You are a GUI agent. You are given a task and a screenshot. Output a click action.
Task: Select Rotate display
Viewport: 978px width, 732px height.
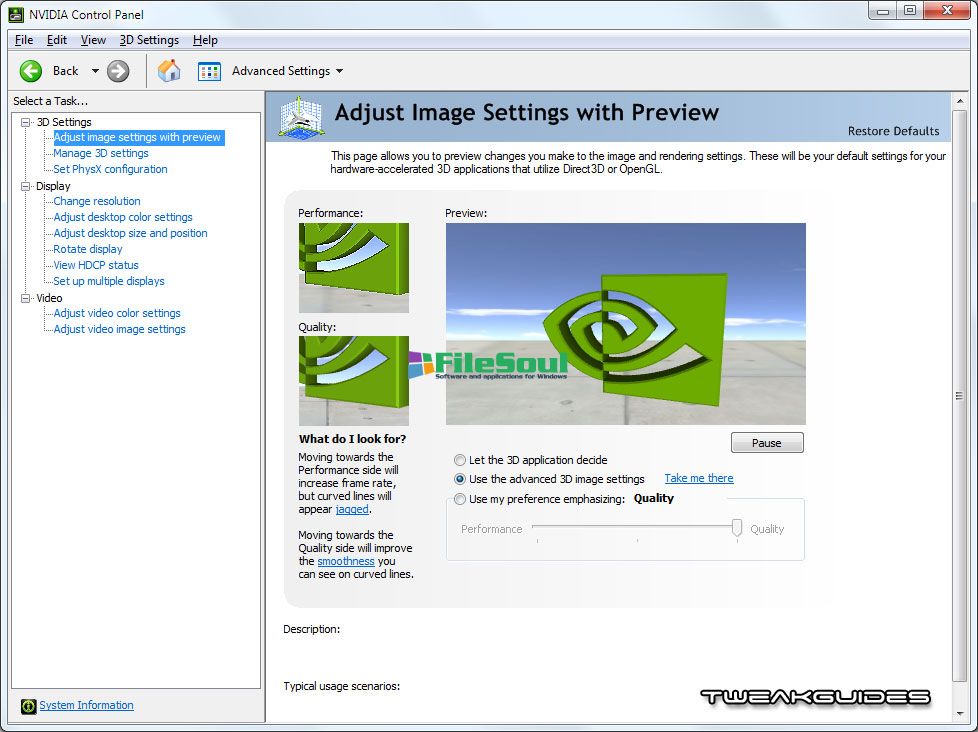pos(88,249)
